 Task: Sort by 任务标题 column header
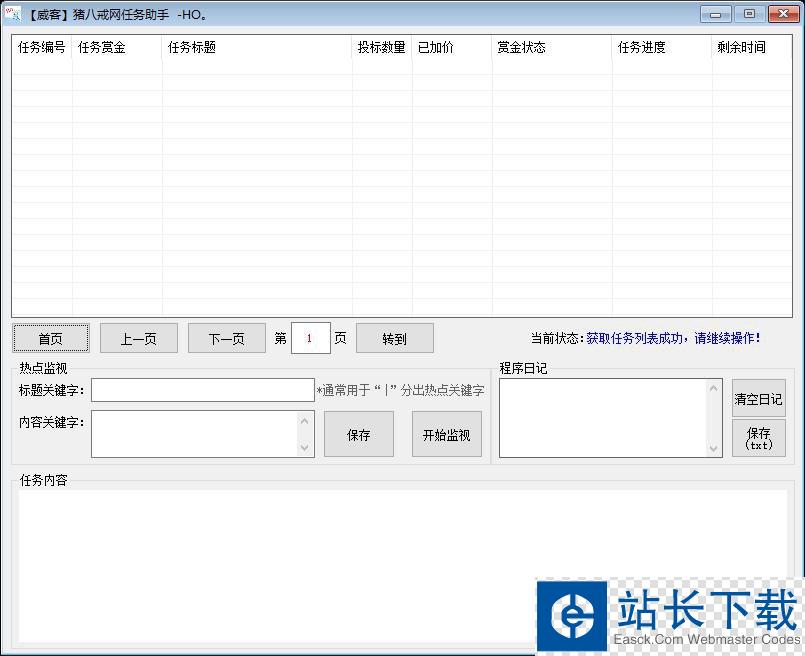coord(257,48)
